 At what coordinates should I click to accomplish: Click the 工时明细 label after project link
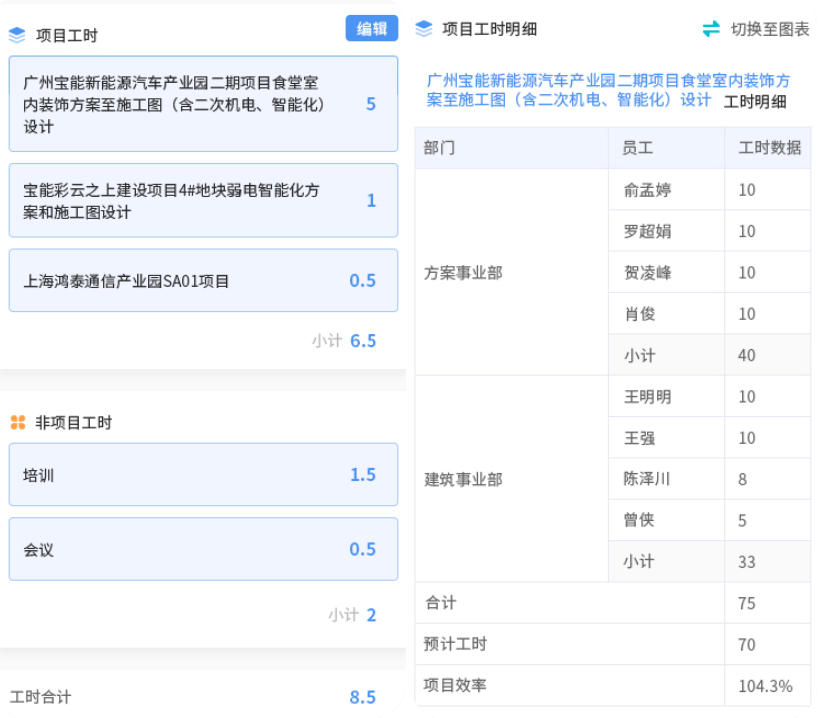(x=755, y=101)
